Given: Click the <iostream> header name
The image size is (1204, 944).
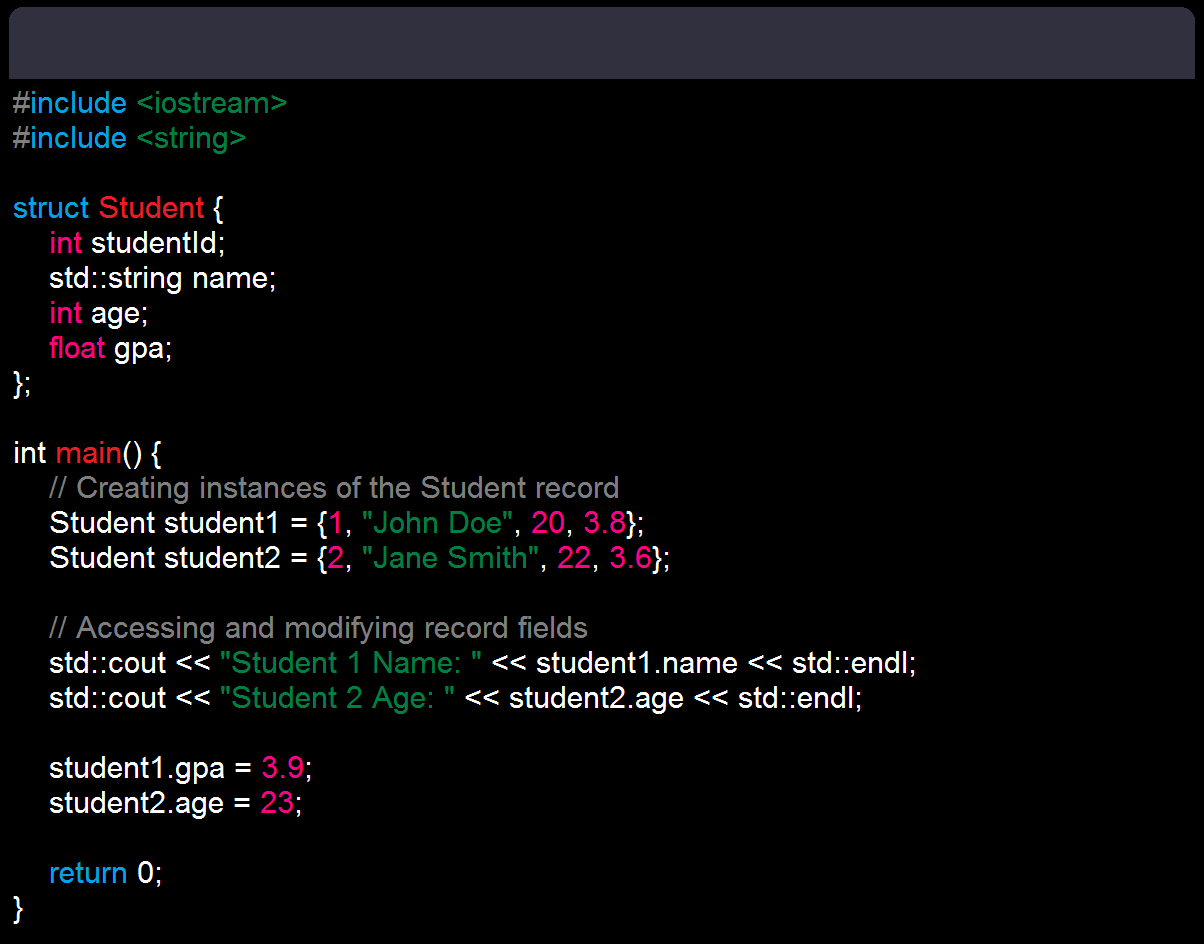Looking at the screenshot, I should 211,103.
